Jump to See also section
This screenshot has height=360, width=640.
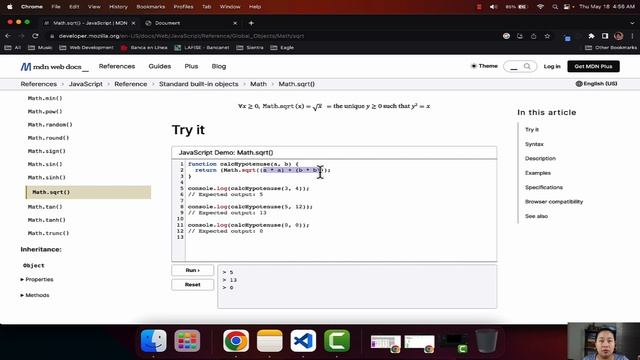[536, 216]
